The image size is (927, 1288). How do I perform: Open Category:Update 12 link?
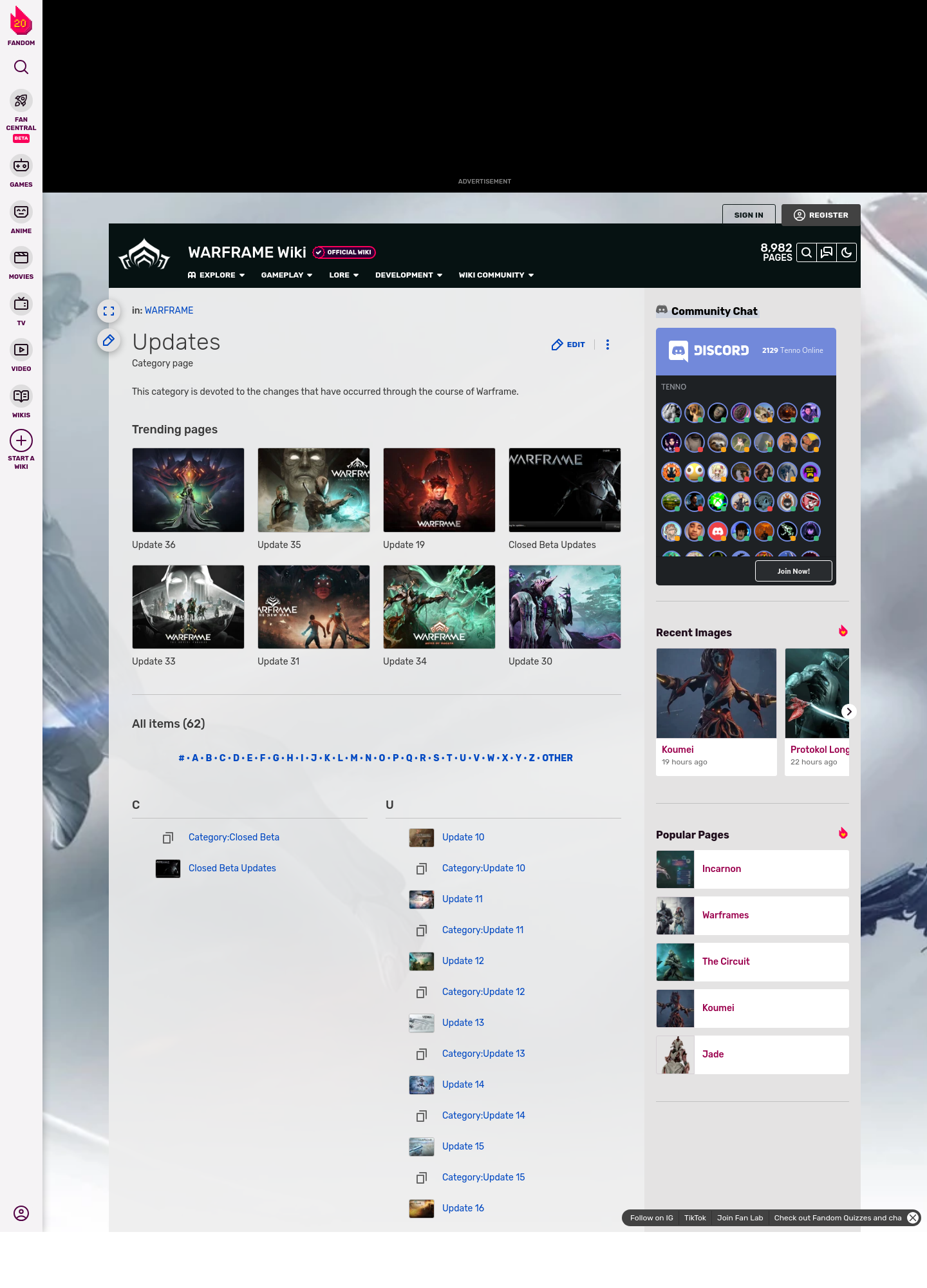483,992
